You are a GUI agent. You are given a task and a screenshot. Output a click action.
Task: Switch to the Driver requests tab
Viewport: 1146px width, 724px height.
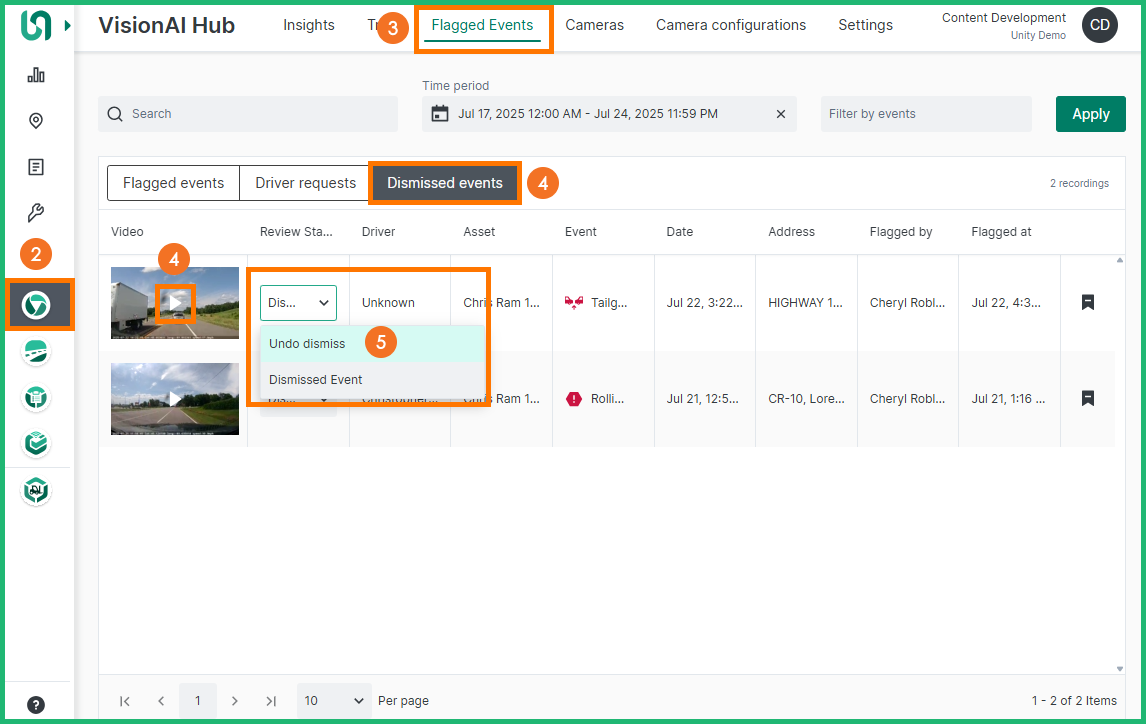point(305,183)
